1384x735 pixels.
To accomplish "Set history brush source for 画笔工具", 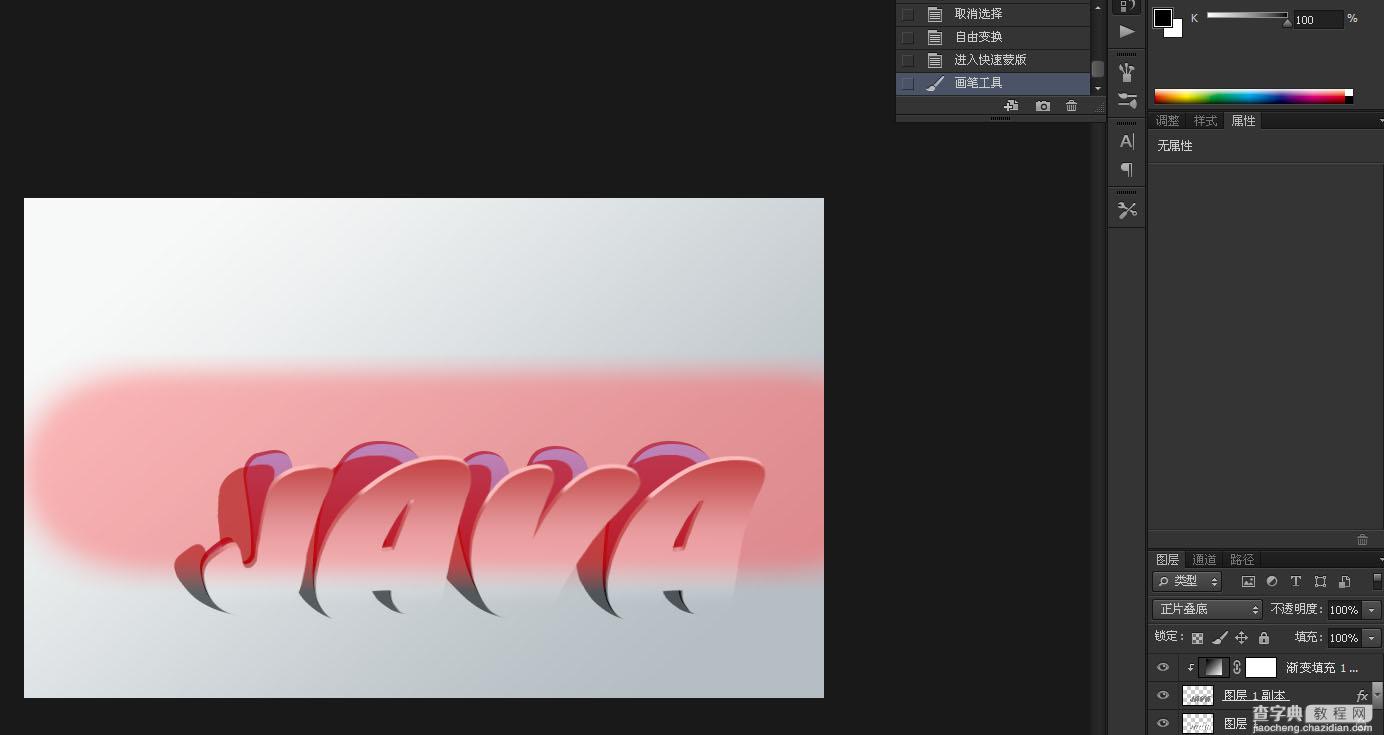I will coord(908,83).
